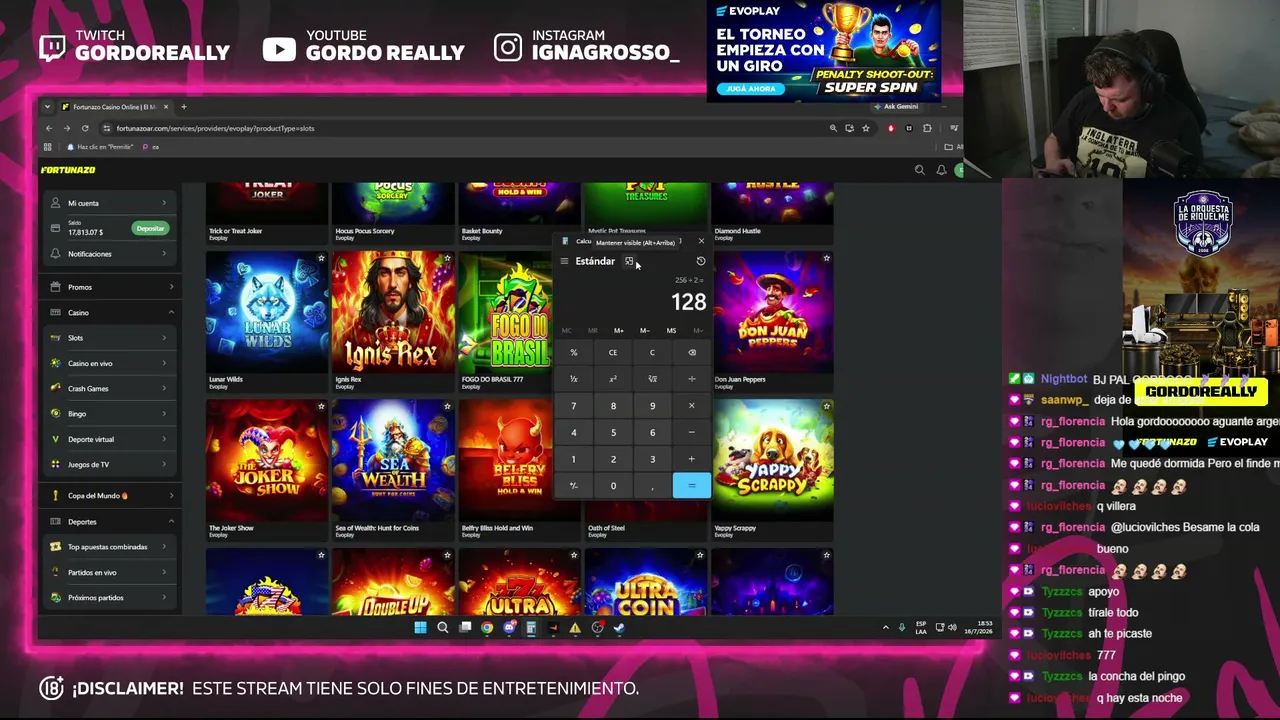Click the calculator plus key
Image resolution: width=1280 pixels, height=720 pixels.
tap(691, 459)
